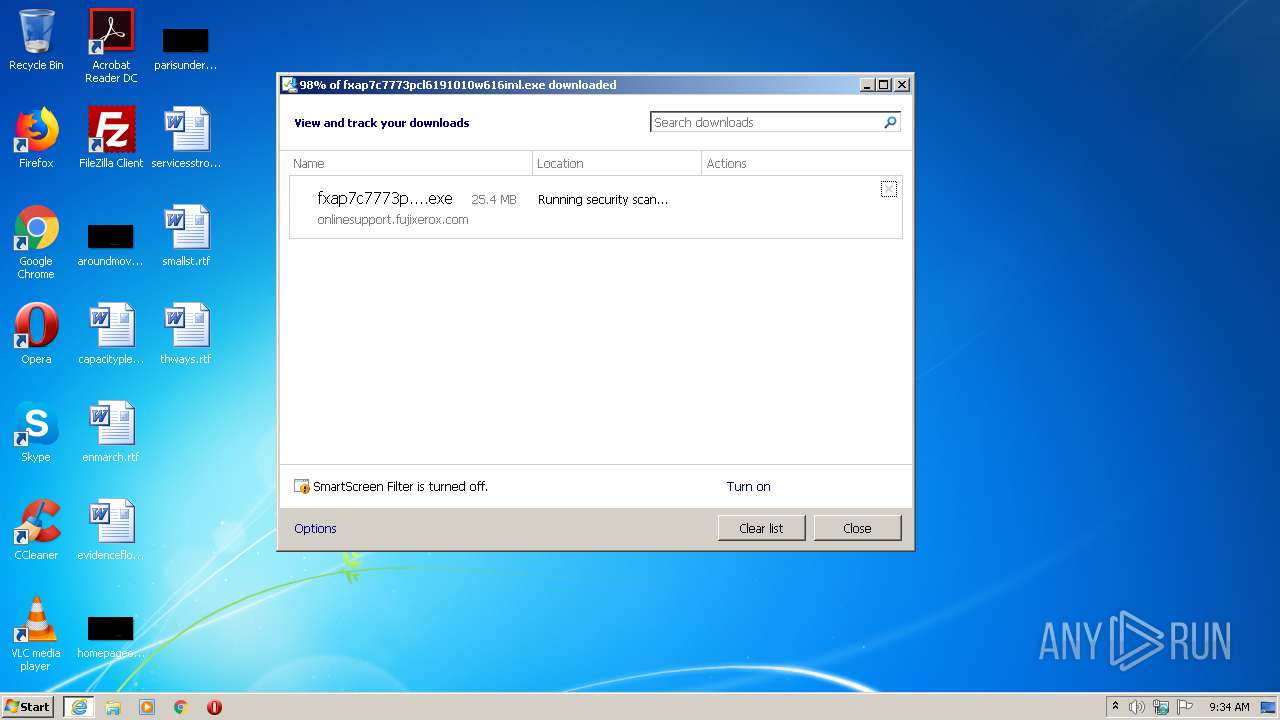This screenshot has height=720, width=1280.
Task: Open aroundmov desktop file
Action: coord(111,244)
